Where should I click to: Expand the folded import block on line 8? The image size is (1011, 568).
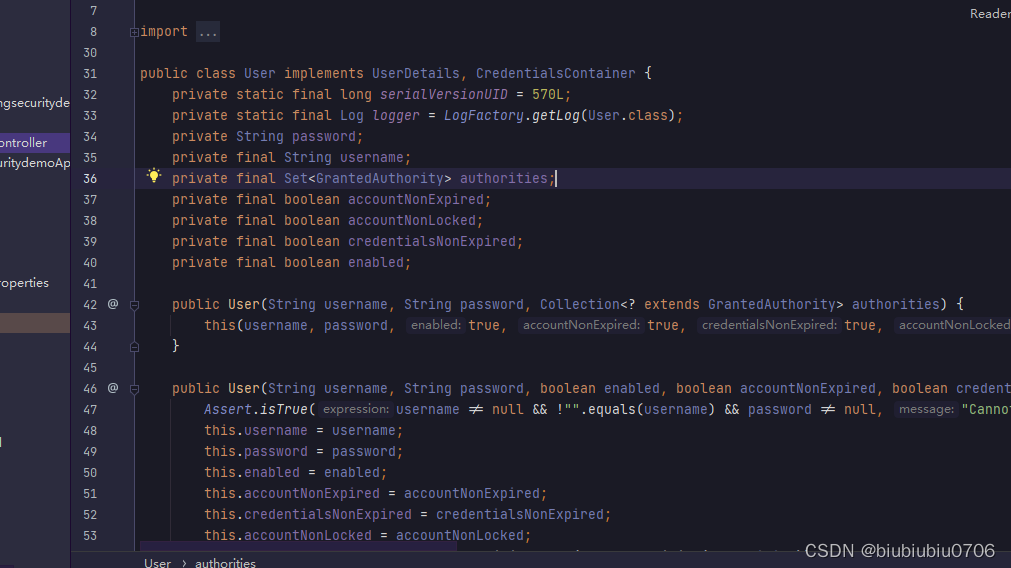134,32
